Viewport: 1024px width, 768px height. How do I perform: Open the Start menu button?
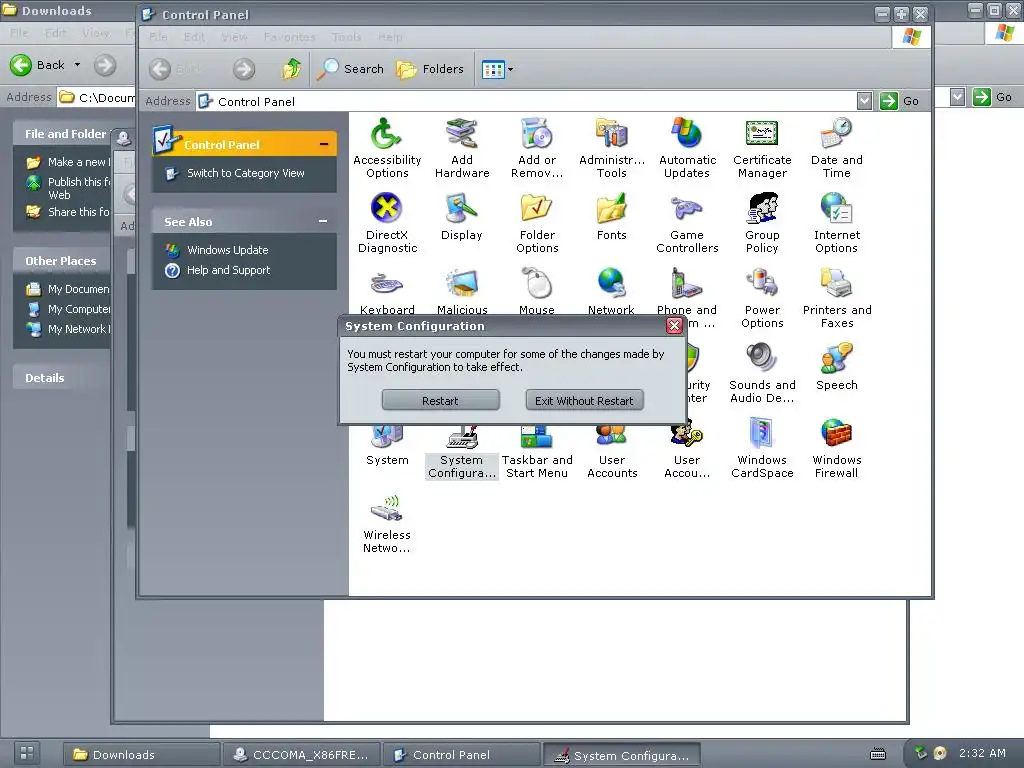(27, 752)
